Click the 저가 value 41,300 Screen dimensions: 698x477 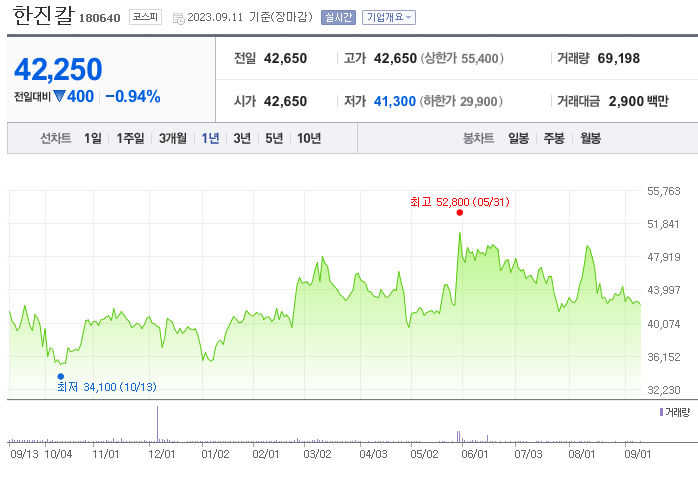395,101
